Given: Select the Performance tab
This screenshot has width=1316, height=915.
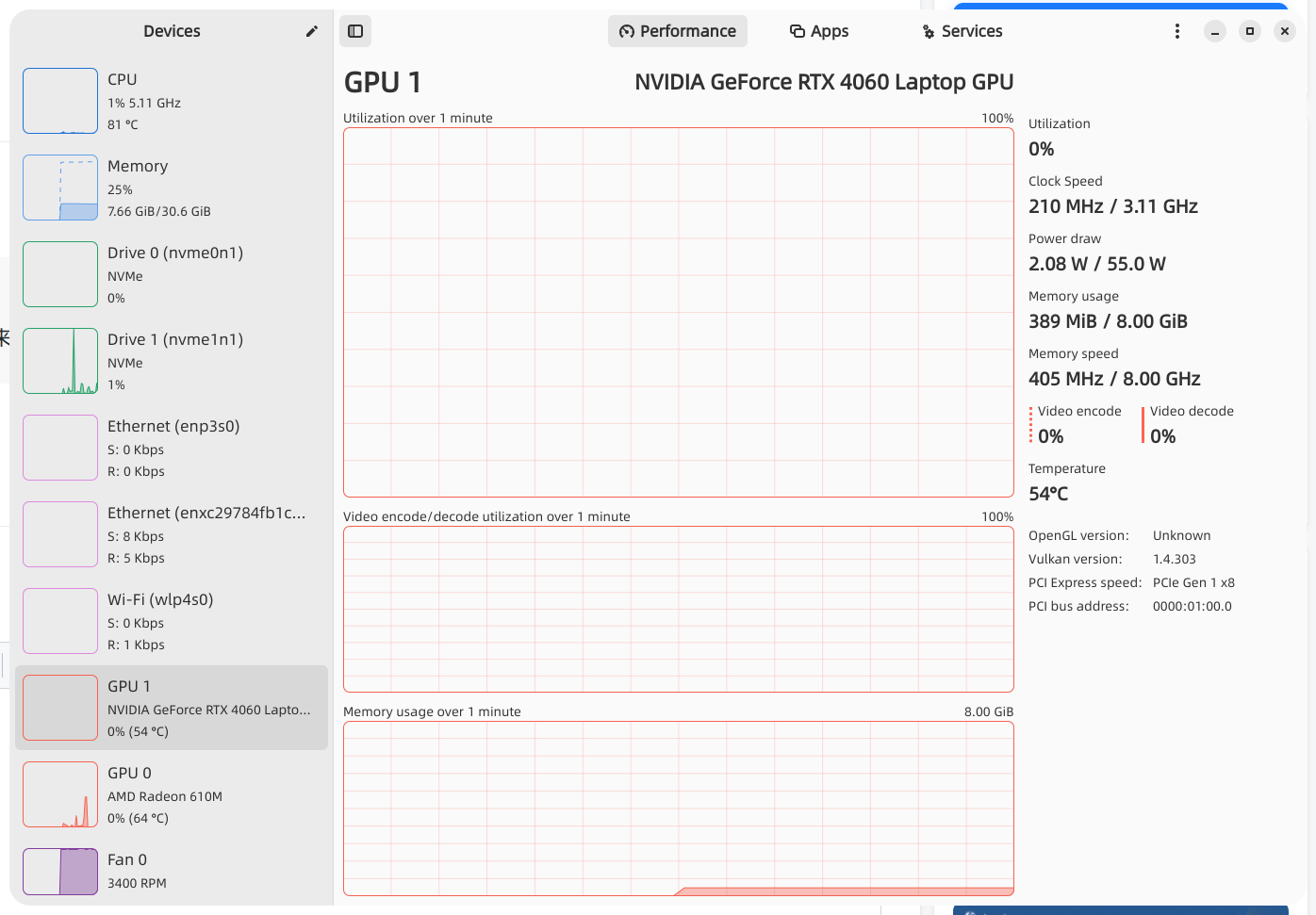Looking at the screenshot, I should pyautogui.click(x=678, y=31).
